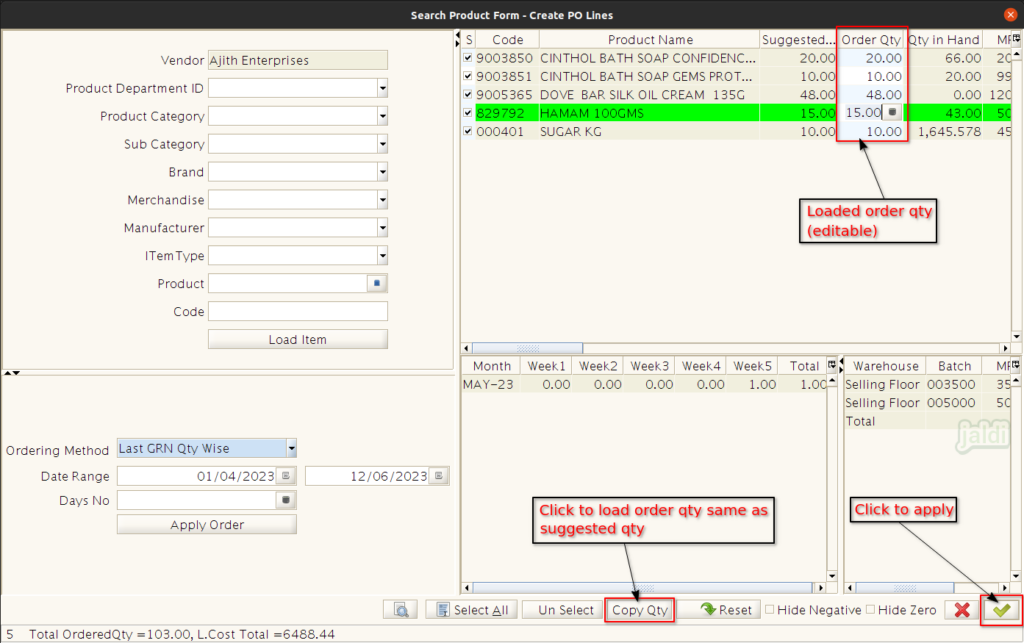The height and width of the screenshot is (643, 1024).
Task: Open the Ordering Method dropdown
Action: (291, 448)
